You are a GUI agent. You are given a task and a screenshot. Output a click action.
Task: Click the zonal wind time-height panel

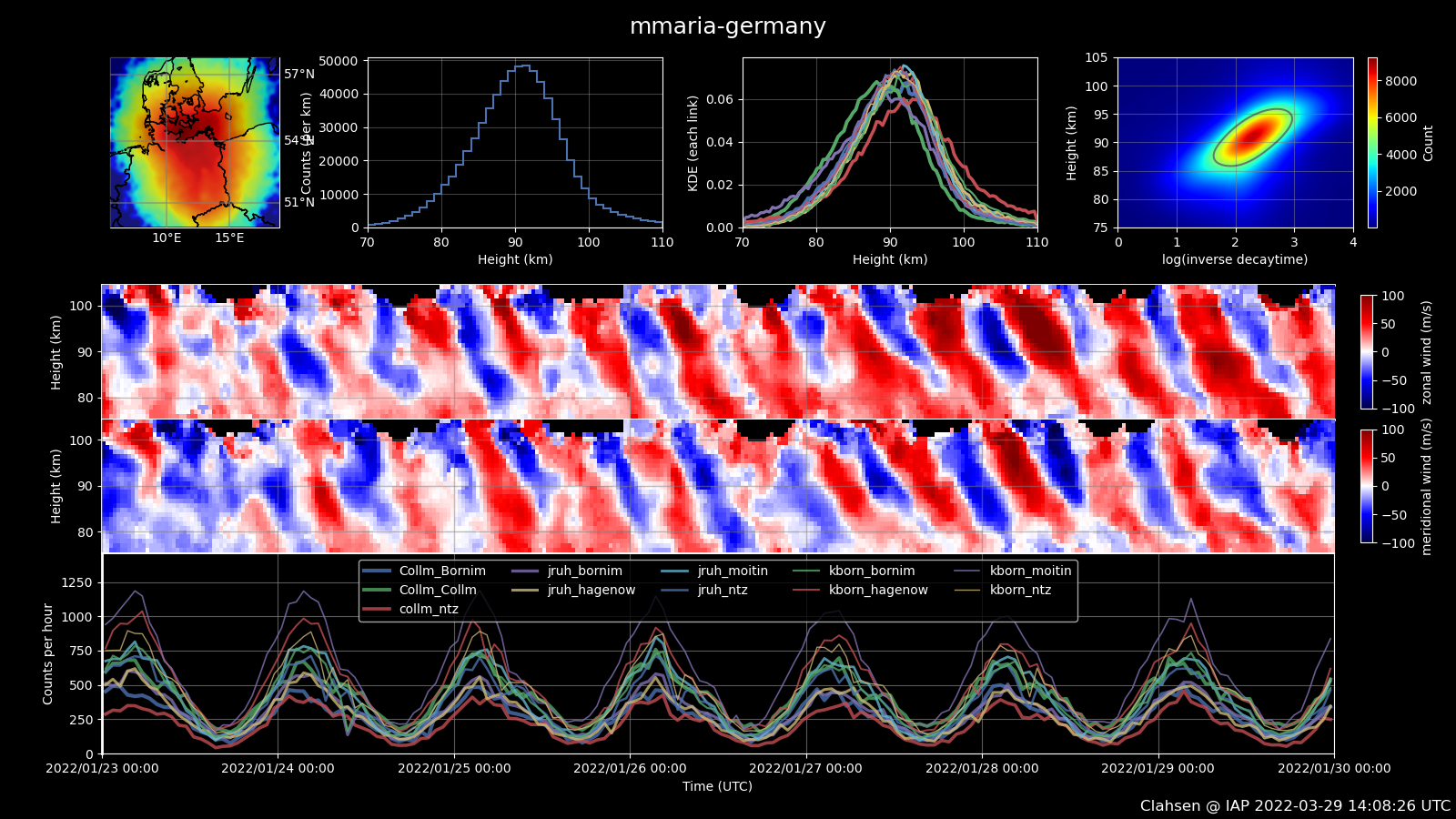(718, 351)
